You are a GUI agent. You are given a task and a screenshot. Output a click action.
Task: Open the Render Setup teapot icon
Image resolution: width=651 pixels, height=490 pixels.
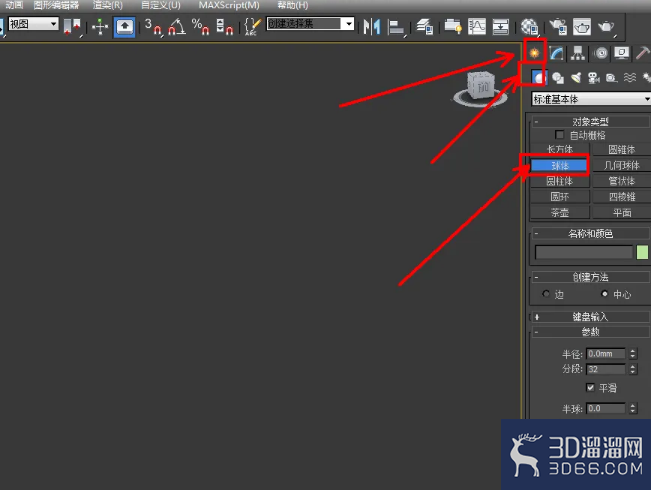coord(558,27)
